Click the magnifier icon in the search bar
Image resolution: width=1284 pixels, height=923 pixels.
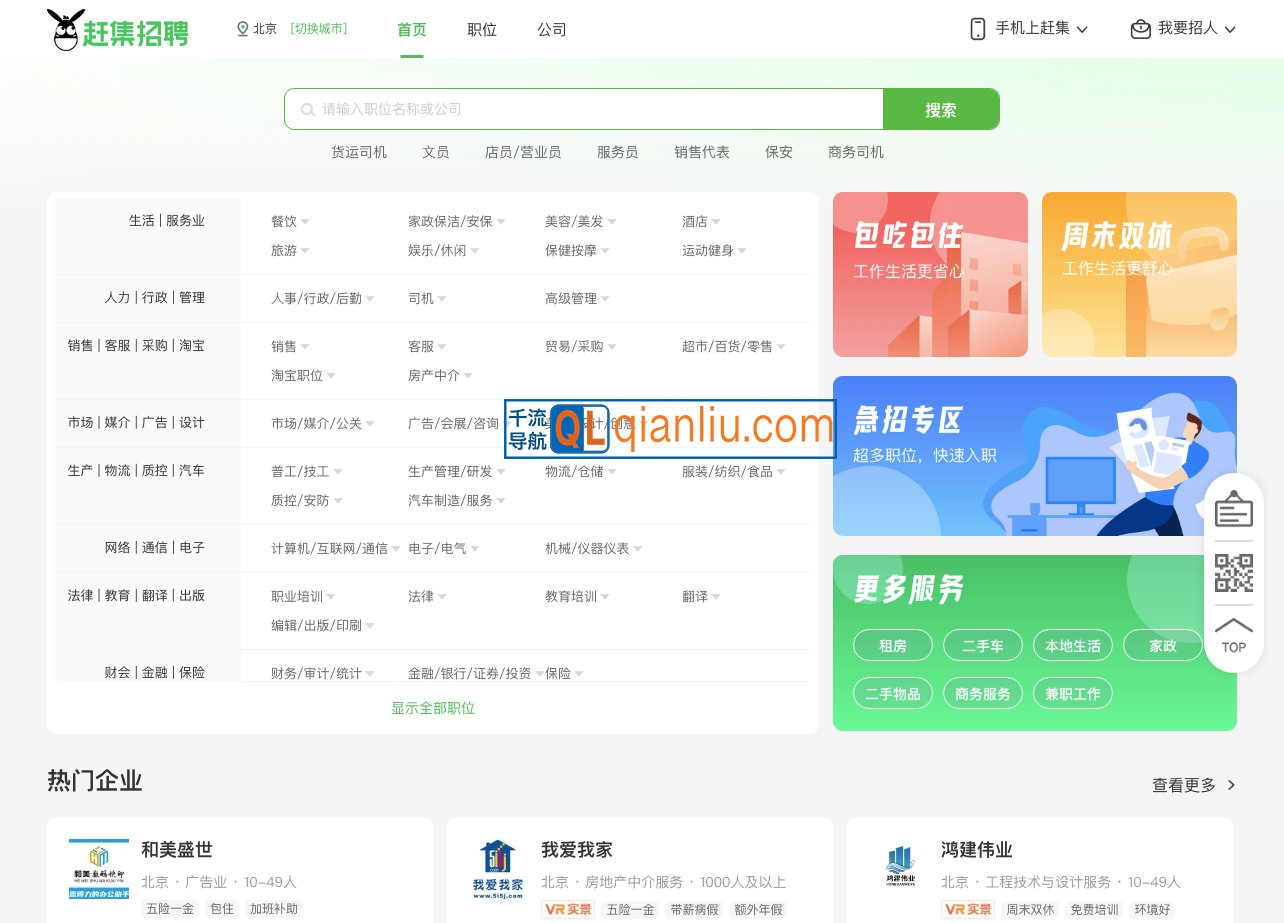pyautogui.click(x=307, y=109)
